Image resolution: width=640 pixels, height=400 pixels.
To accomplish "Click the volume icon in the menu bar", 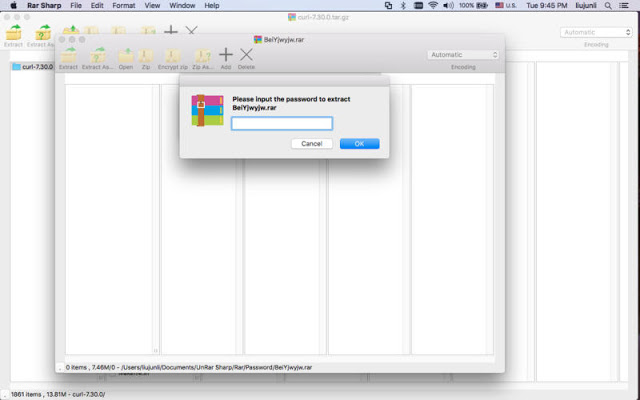I will click(x=449, y=6).
